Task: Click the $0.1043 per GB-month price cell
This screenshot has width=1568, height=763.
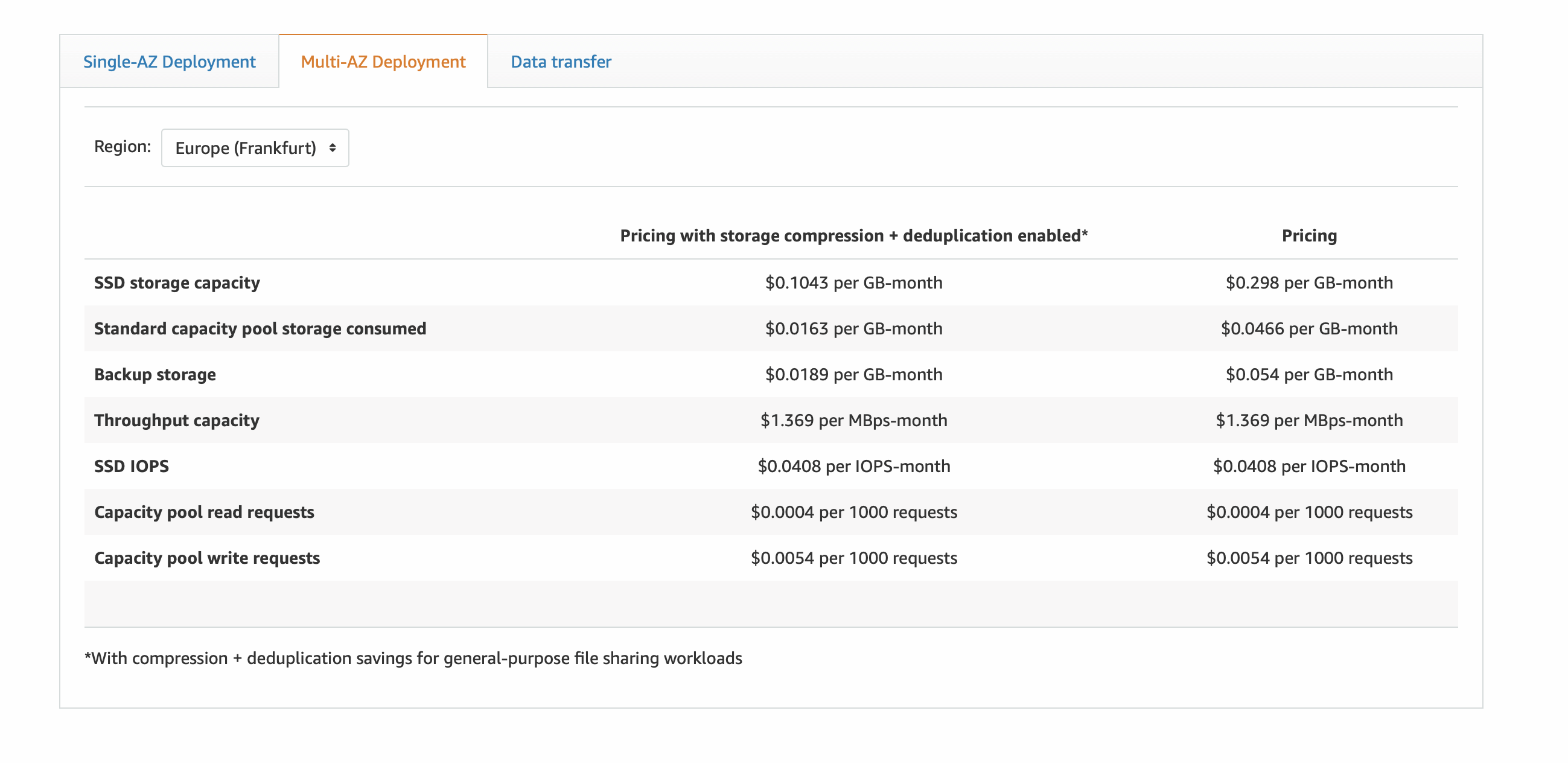Action: 853,283
